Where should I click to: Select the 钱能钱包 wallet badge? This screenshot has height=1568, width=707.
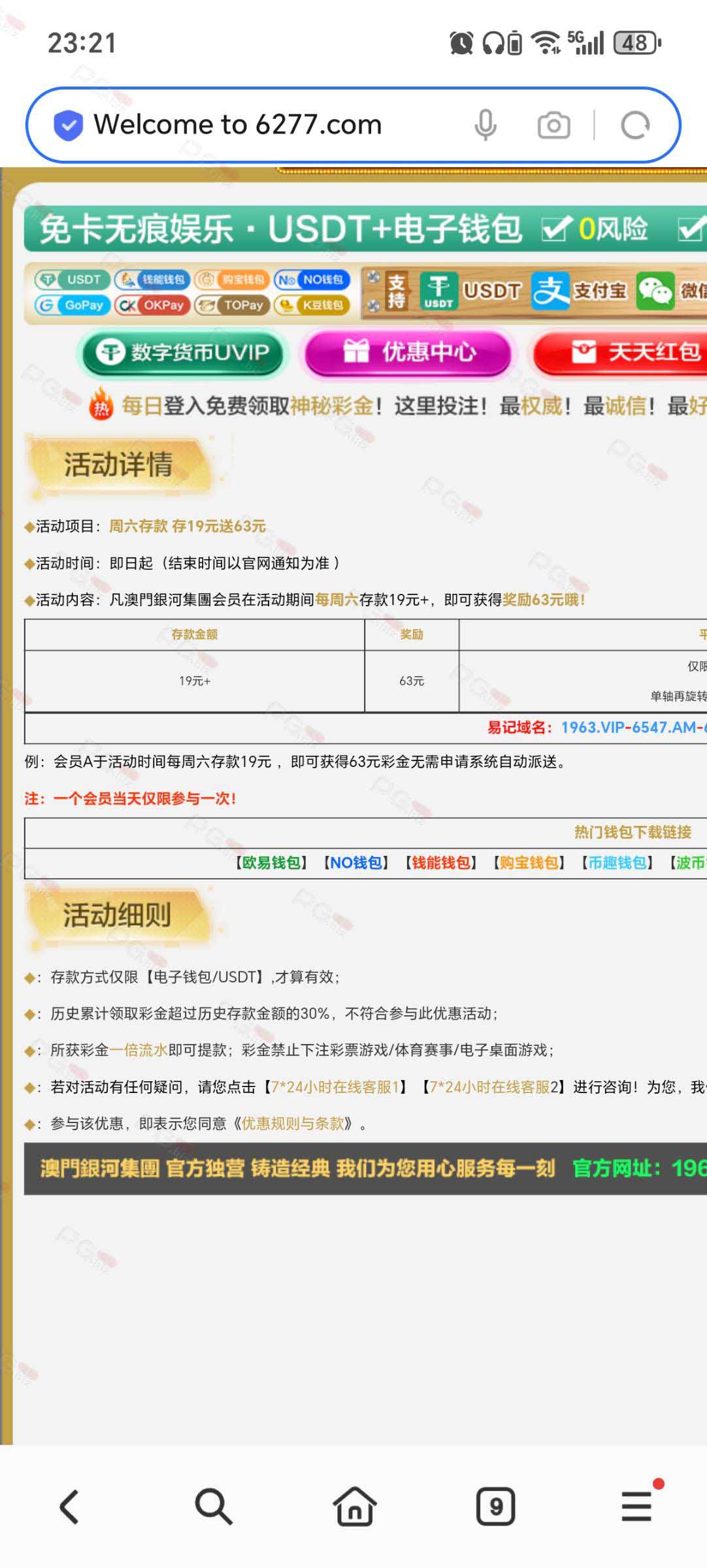click(x=152, y=280)
